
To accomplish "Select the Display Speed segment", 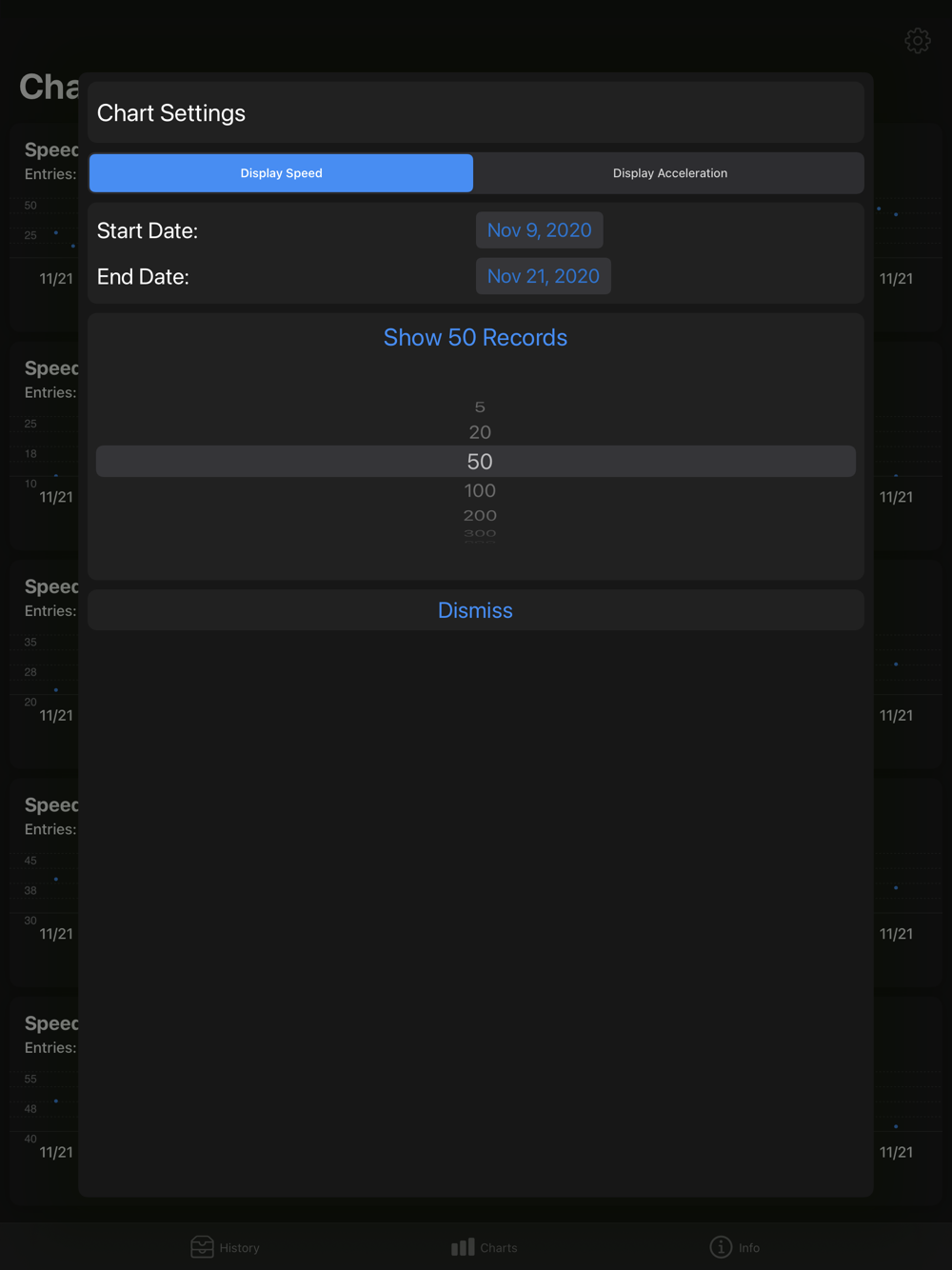I will [282, 173].
